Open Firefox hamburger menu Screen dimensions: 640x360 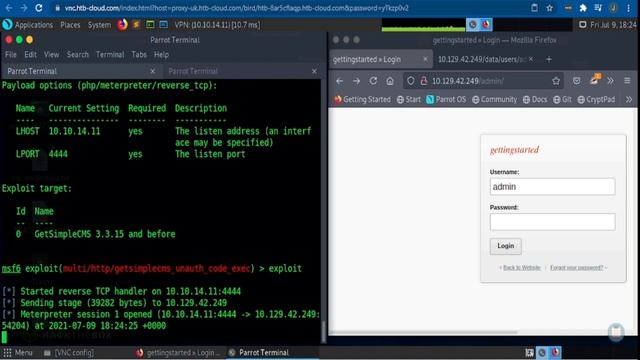click(x=627, y=81)
